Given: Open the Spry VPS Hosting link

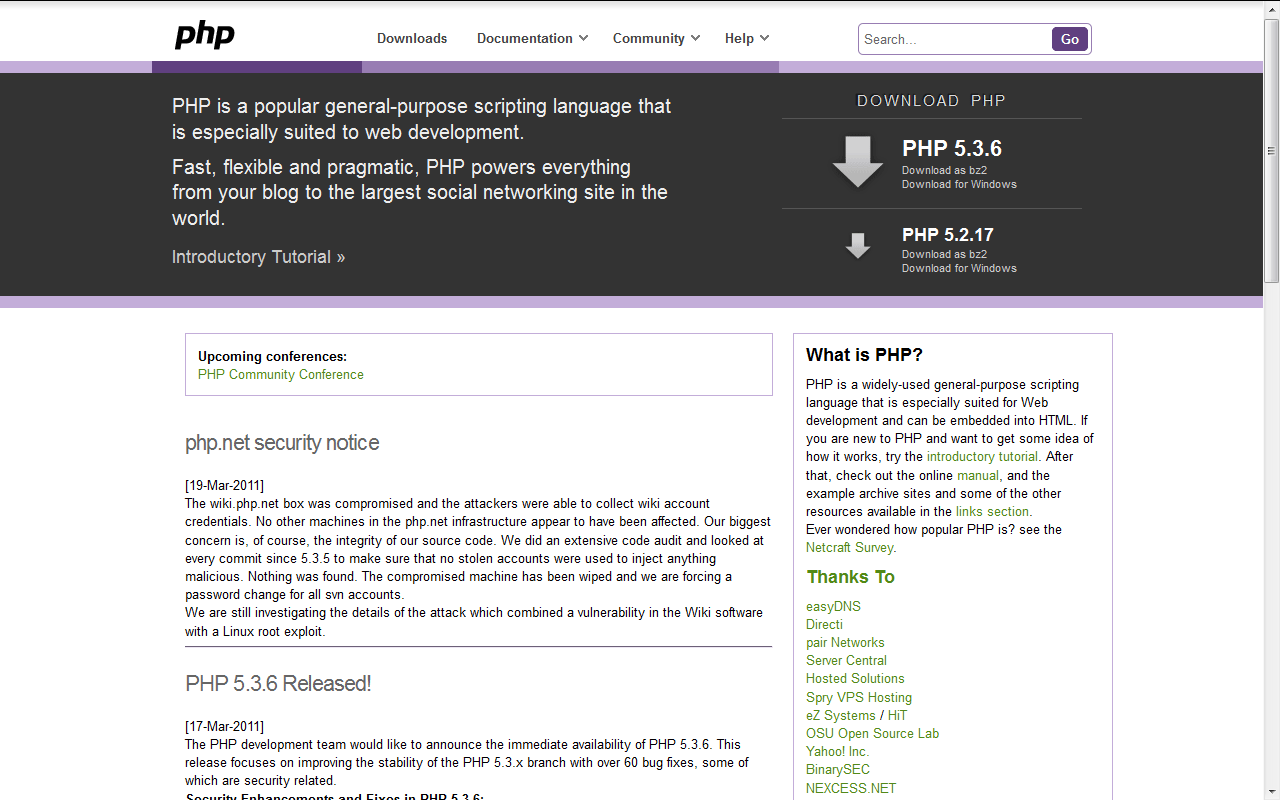Looking at the screenshot, I should coord(859,697).
